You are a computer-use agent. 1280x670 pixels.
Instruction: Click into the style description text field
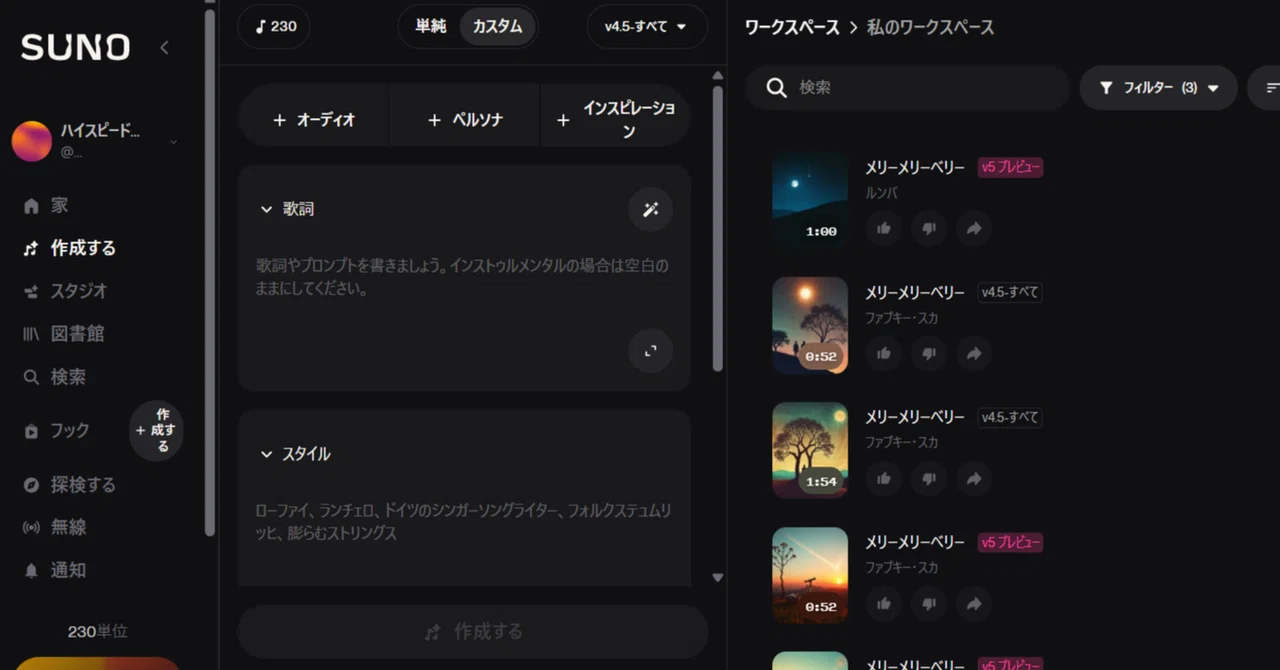[x=462, y=522]
